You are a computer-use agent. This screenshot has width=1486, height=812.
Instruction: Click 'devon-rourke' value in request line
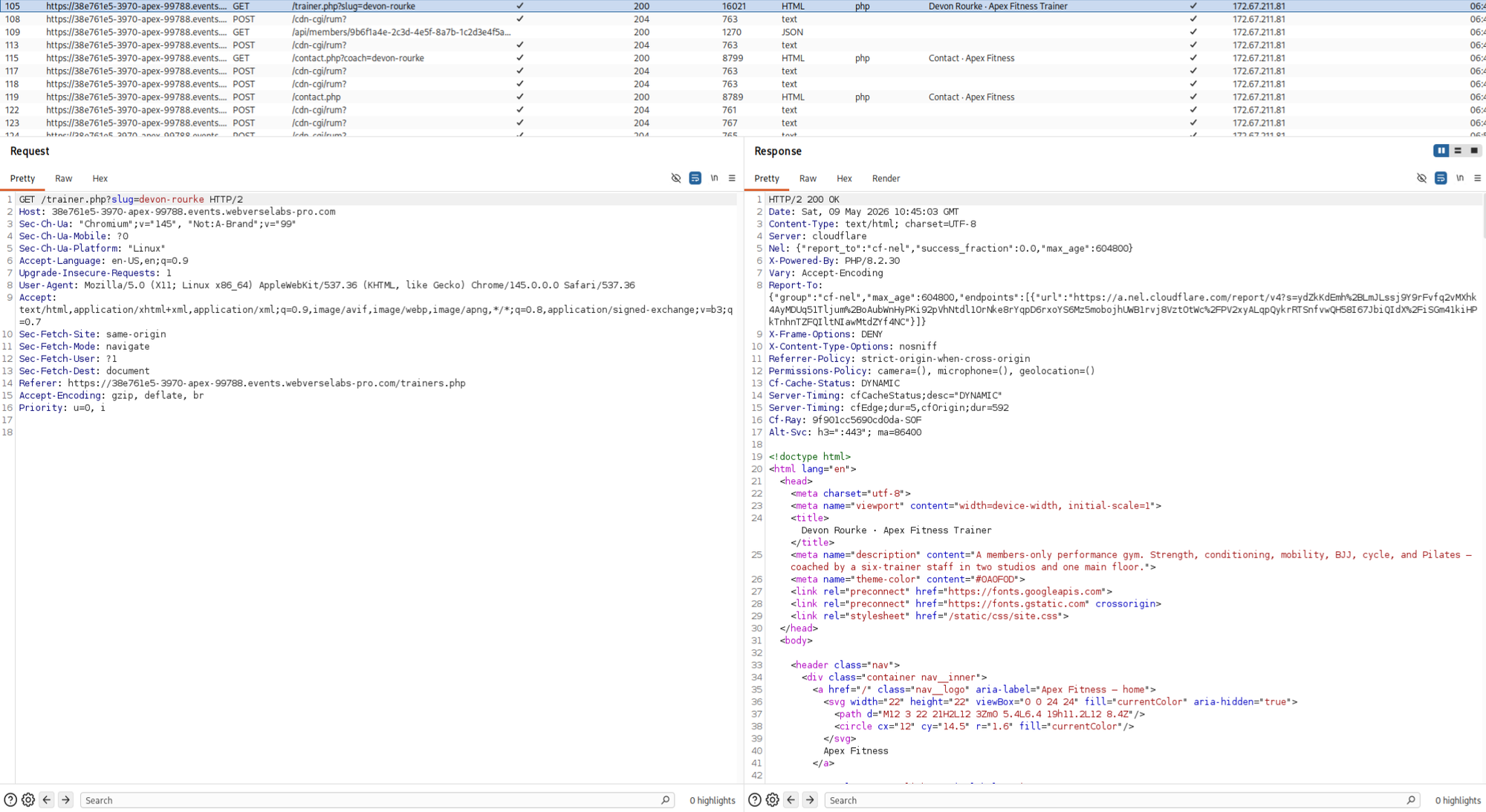pyautogui.click(x=172, y=199)
